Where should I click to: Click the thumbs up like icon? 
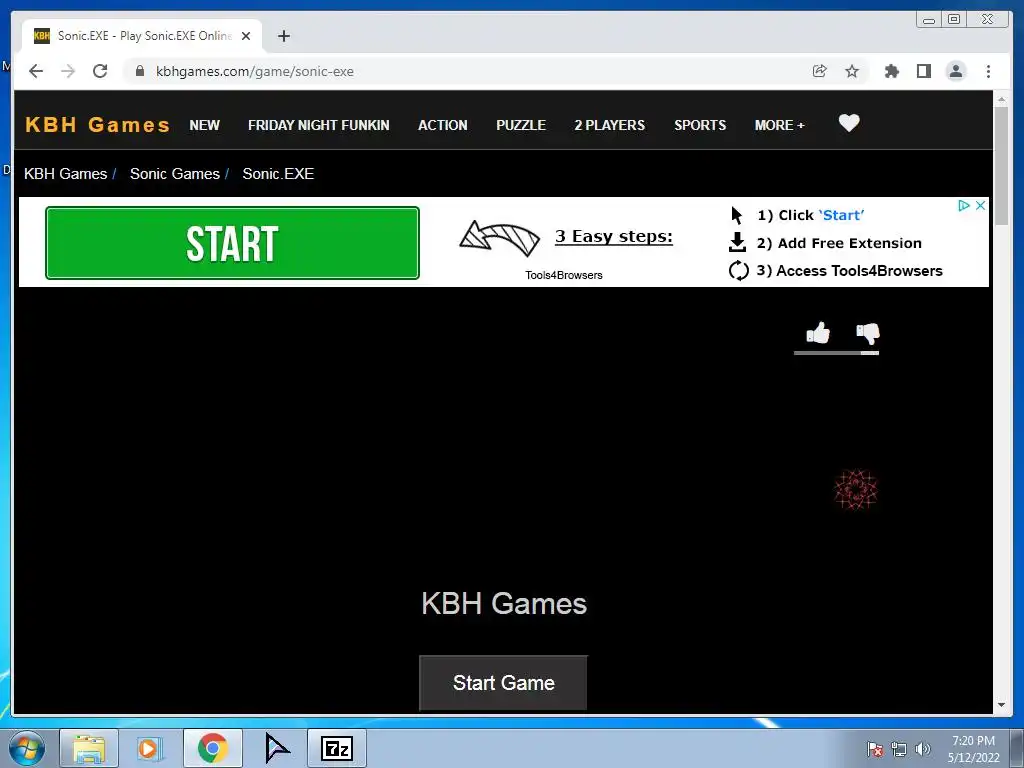point(818,333)
